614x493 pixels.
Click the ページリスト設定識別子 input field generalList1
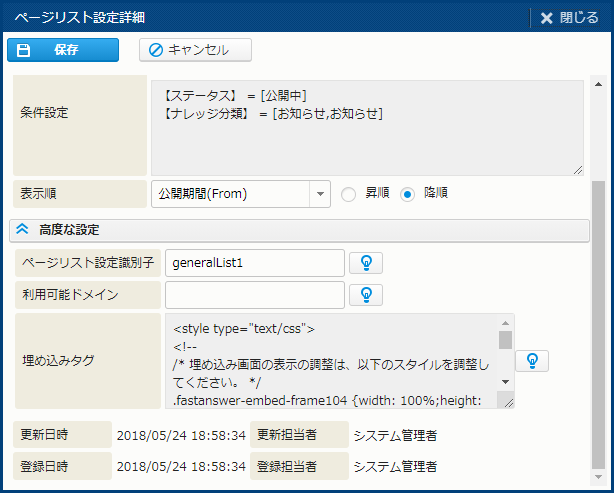(254, 263)
